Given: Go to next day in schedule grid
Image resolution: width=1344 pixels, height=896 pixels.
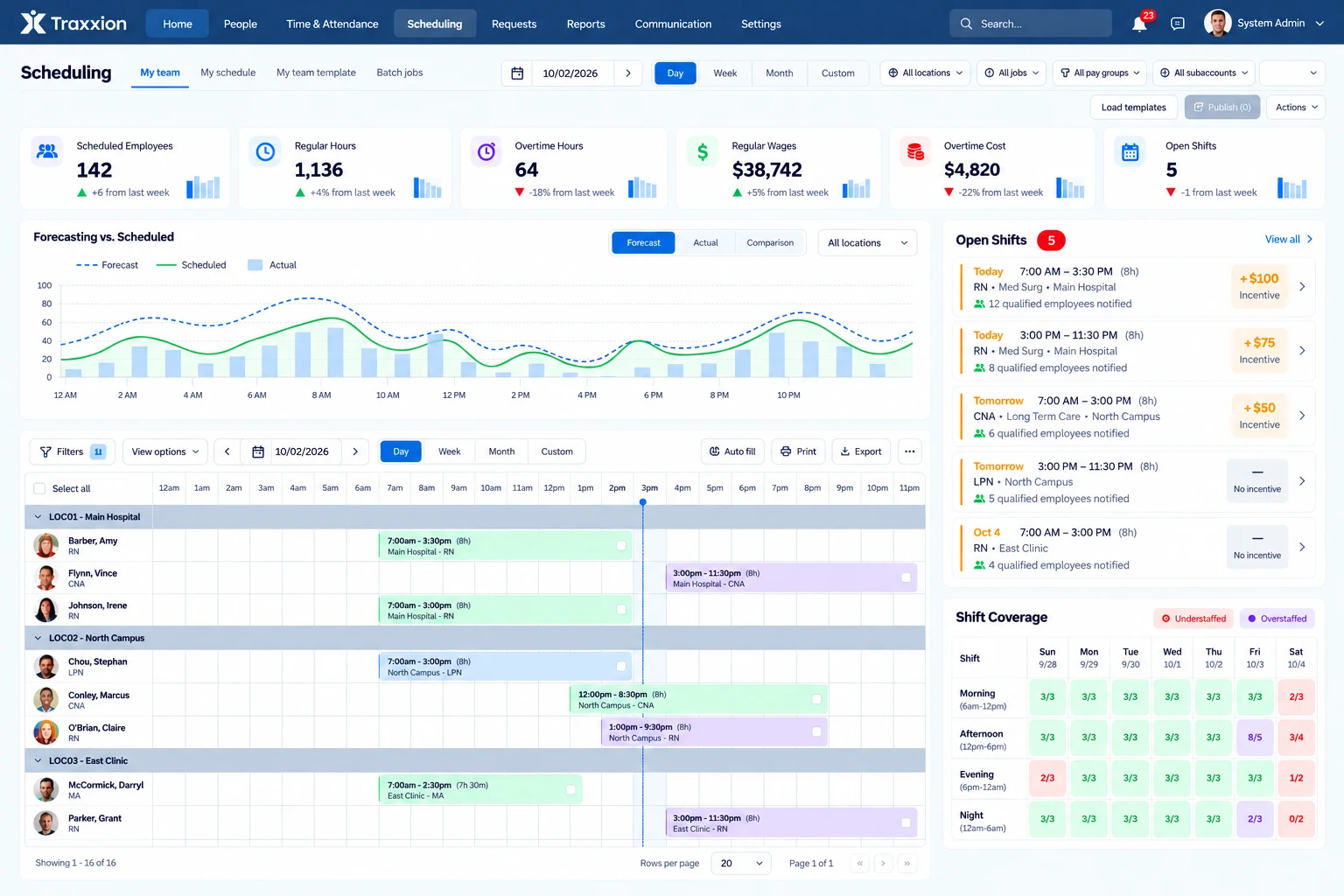Looking at the screenshot, I should point(355,451).
